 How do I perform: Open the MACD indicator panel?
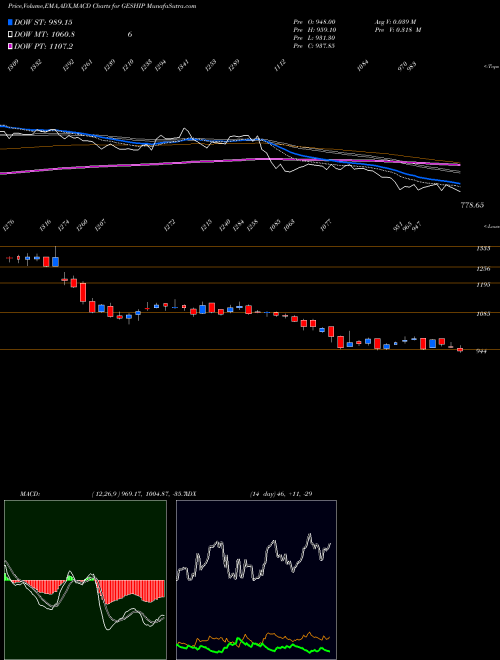(85, 580)
